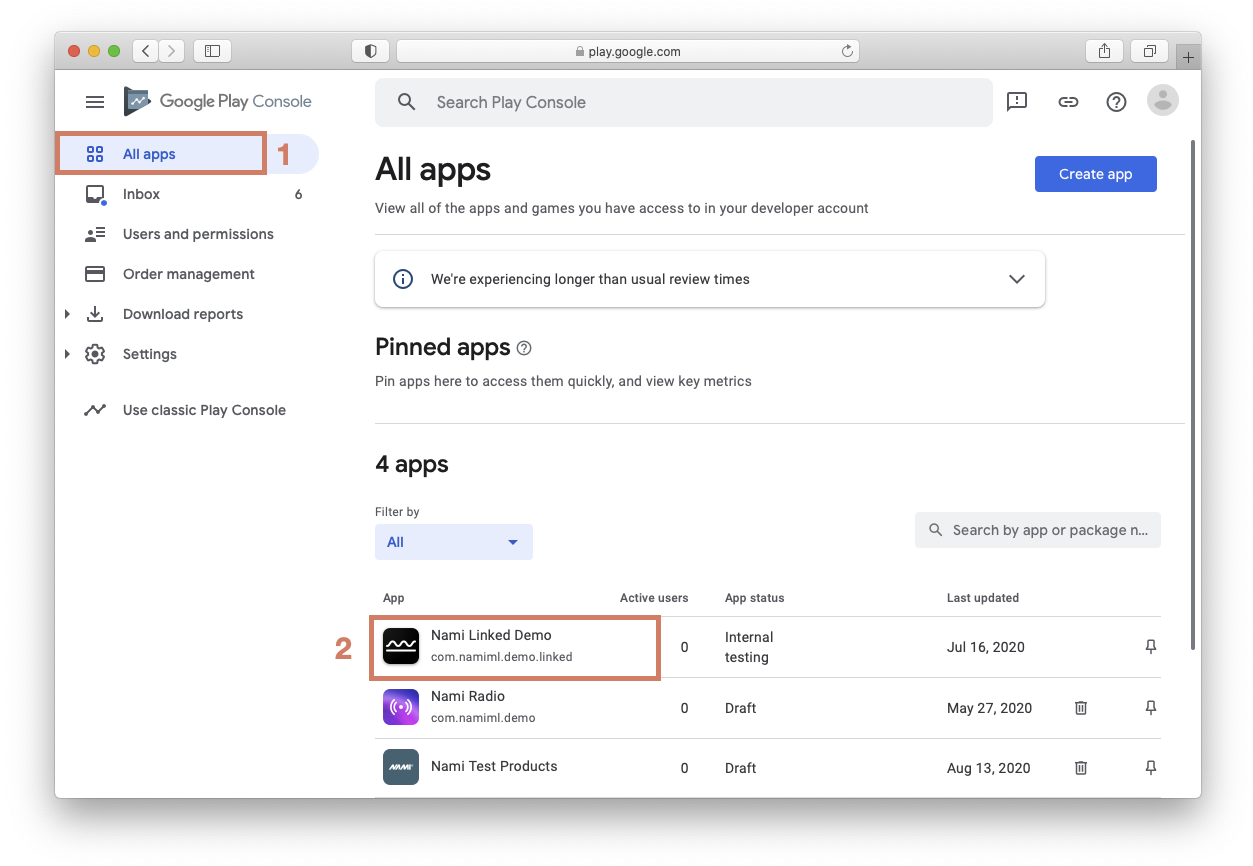This screenshot has height=866, width=1253.
Task: Click the Active users column header
Action: pos(654,598)
